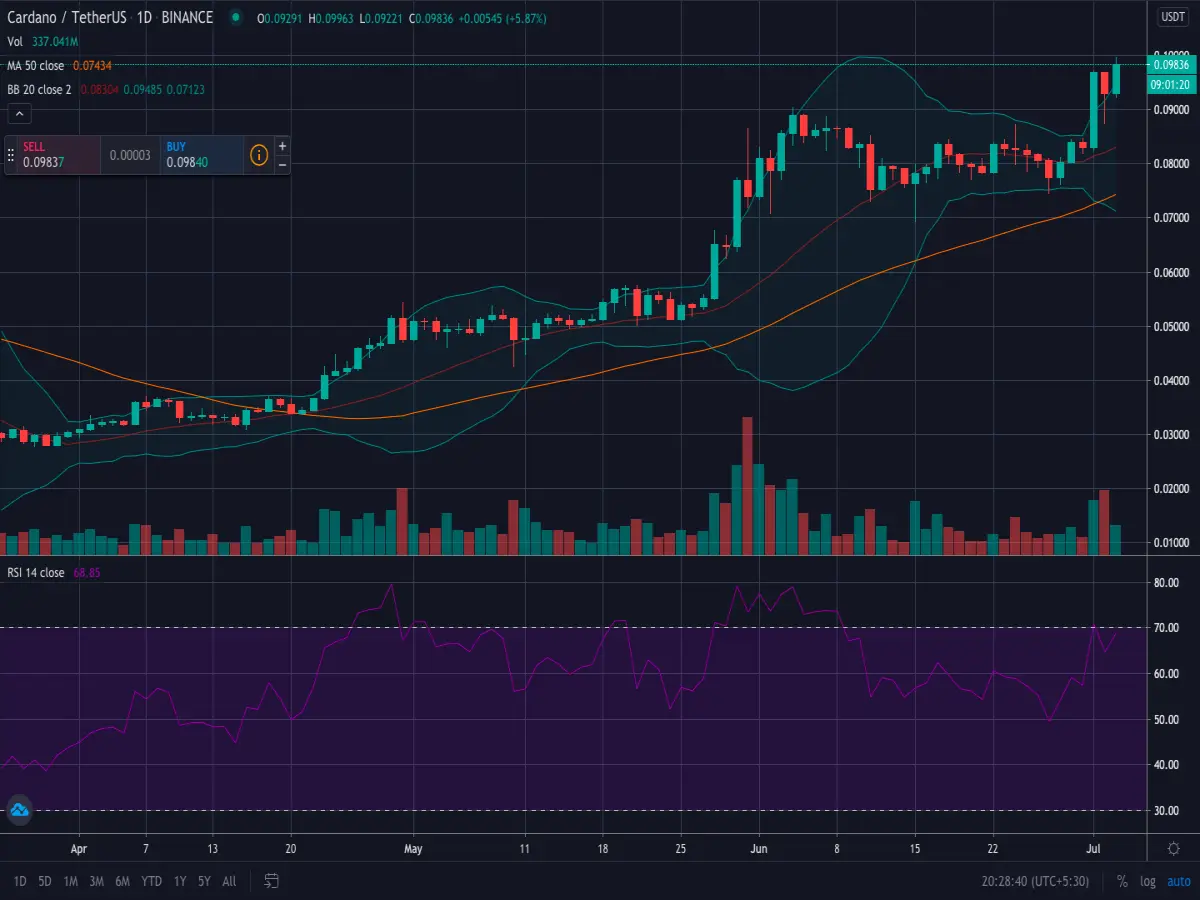Click the go-to-date calendar icon

click(x=271, y=881)
